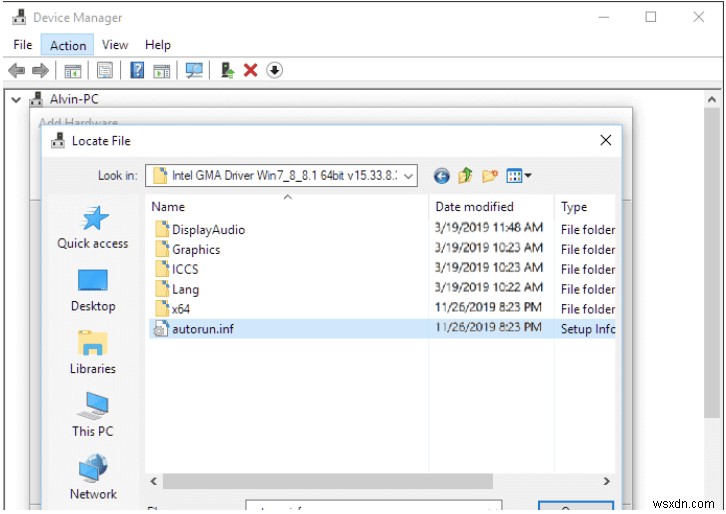Go up one level folder icon
The width and height of the screenshot is (726, 514).
point(465,176)
